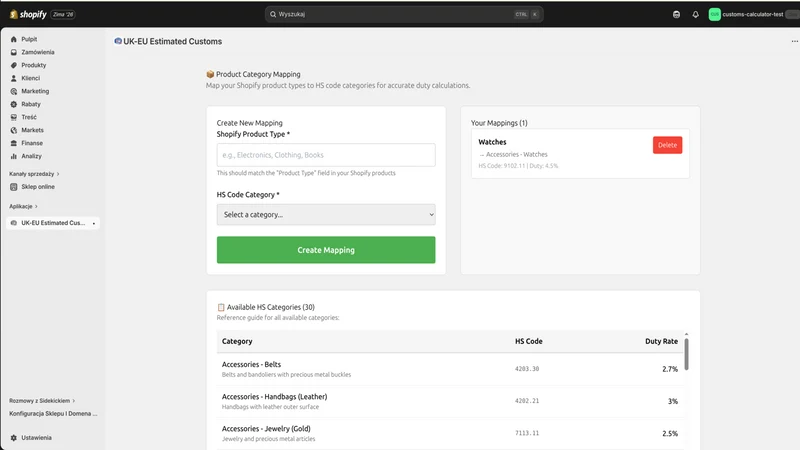Image resolution: width=800 pixels, height=450 pixels.
Task: Click the HS Code column header
Action: click(x=529, y=341)
